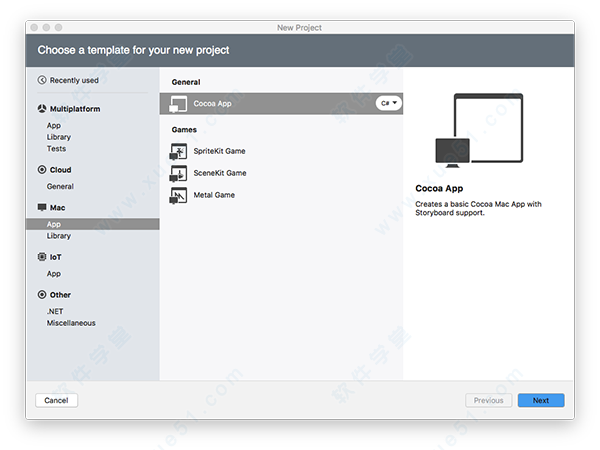Choose the SceneKit Game template label
This screenshot has height=450, width=600.
(x=220, y=173)
